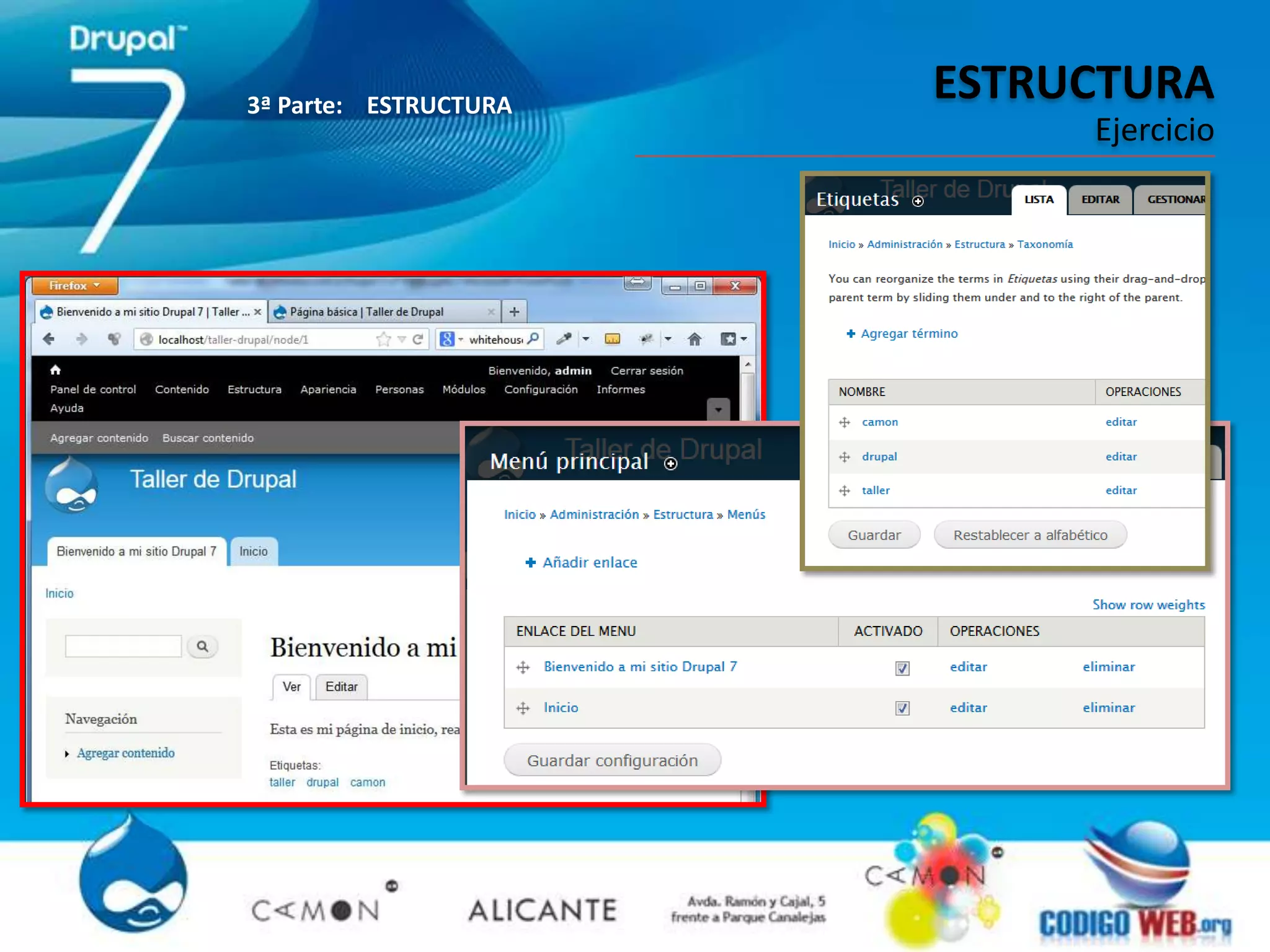
Task: Select the Inicio site menu tab
Action: 254,551
